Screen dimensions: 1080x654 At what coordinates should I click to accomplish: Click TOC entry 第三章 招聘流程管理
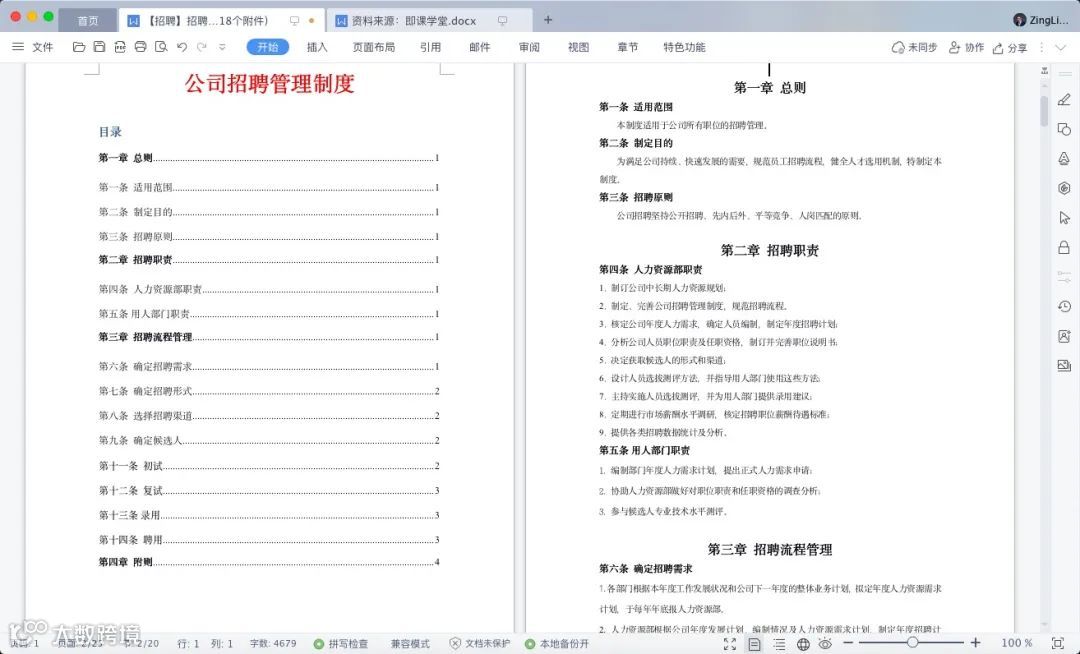point(269,337)
